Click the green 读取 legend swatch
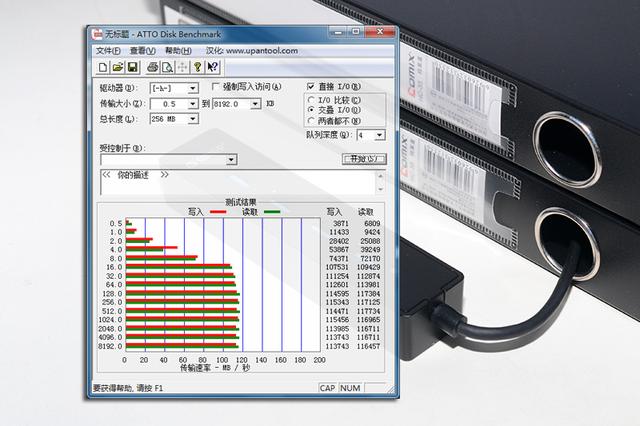Screen dimensions: 640x426 pos(272,212)
